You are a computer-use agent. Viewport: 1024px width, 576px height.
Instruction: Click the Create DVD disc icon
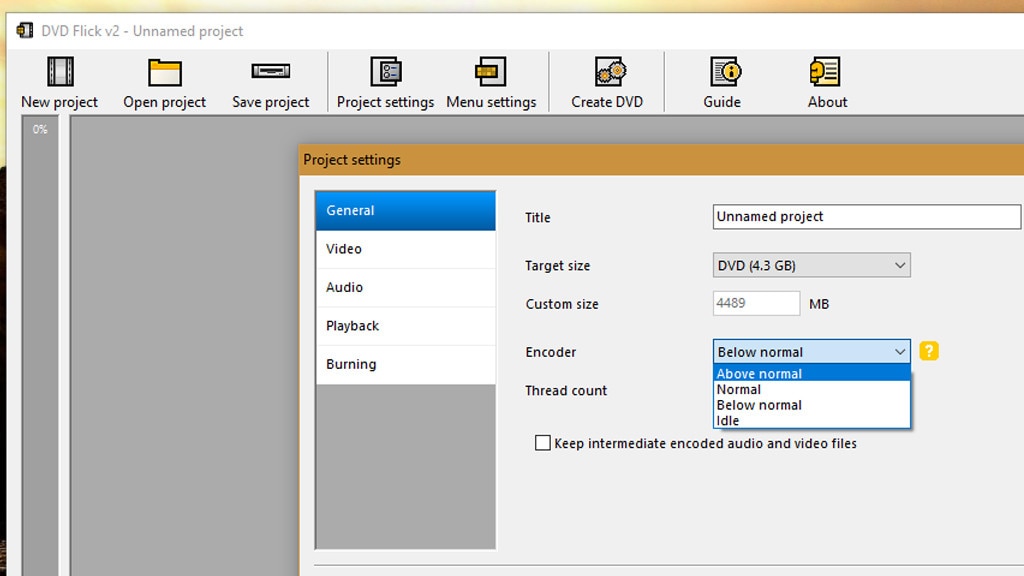(610, 72)
